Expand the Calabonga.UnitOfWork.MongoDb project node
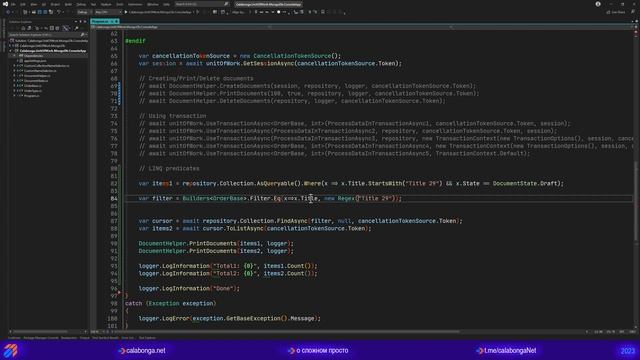The height and width of the screenshot is (360, 640). (10, 46)
